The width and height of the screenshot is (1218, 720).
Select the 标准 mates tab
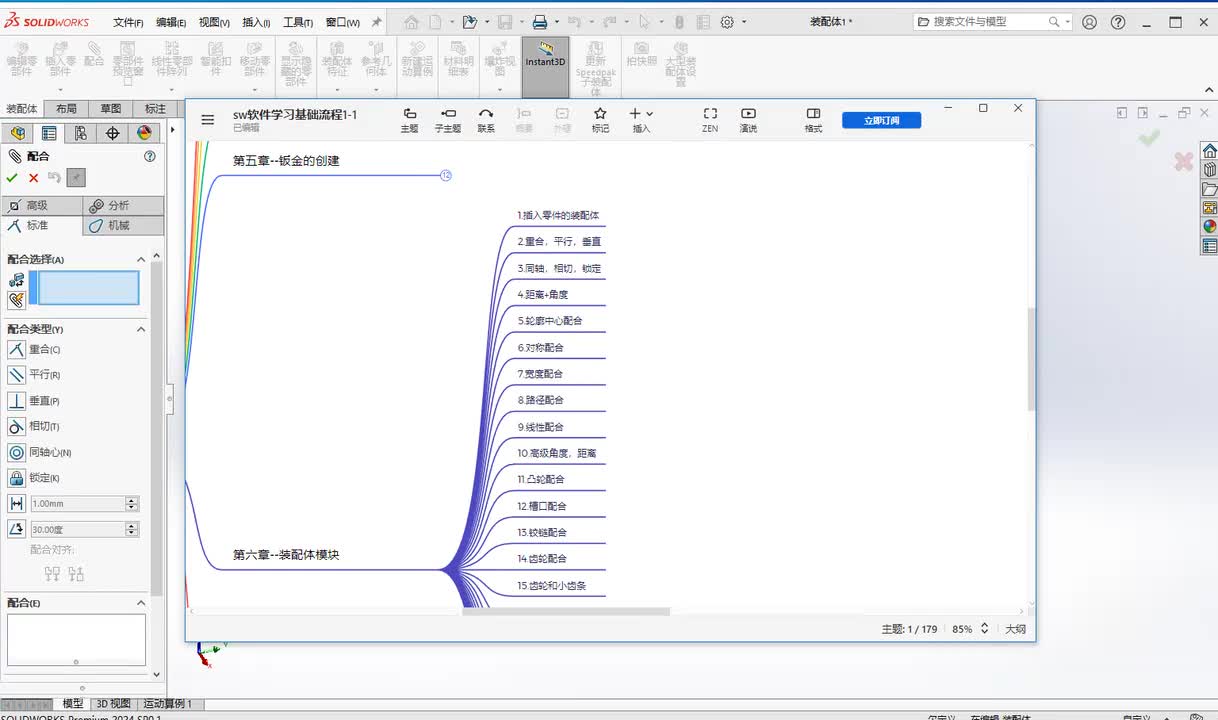pyautogui.click(x=41, y=226)
